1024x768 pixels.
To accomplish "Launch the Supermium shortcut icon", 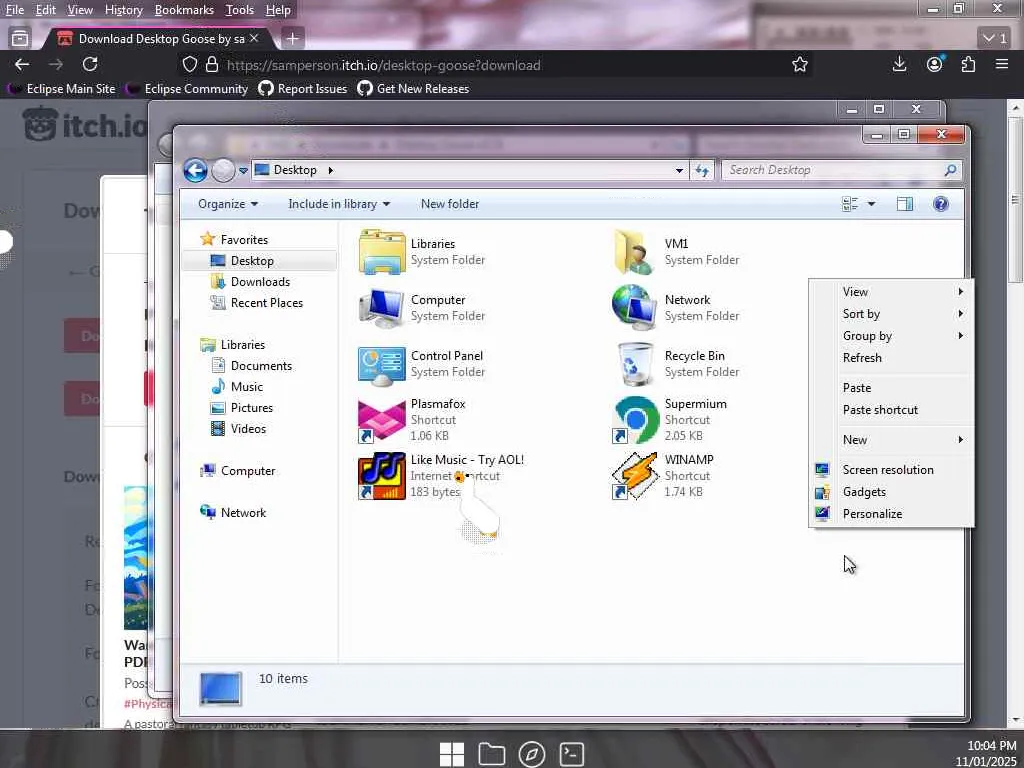I will [x=635, y=420].
